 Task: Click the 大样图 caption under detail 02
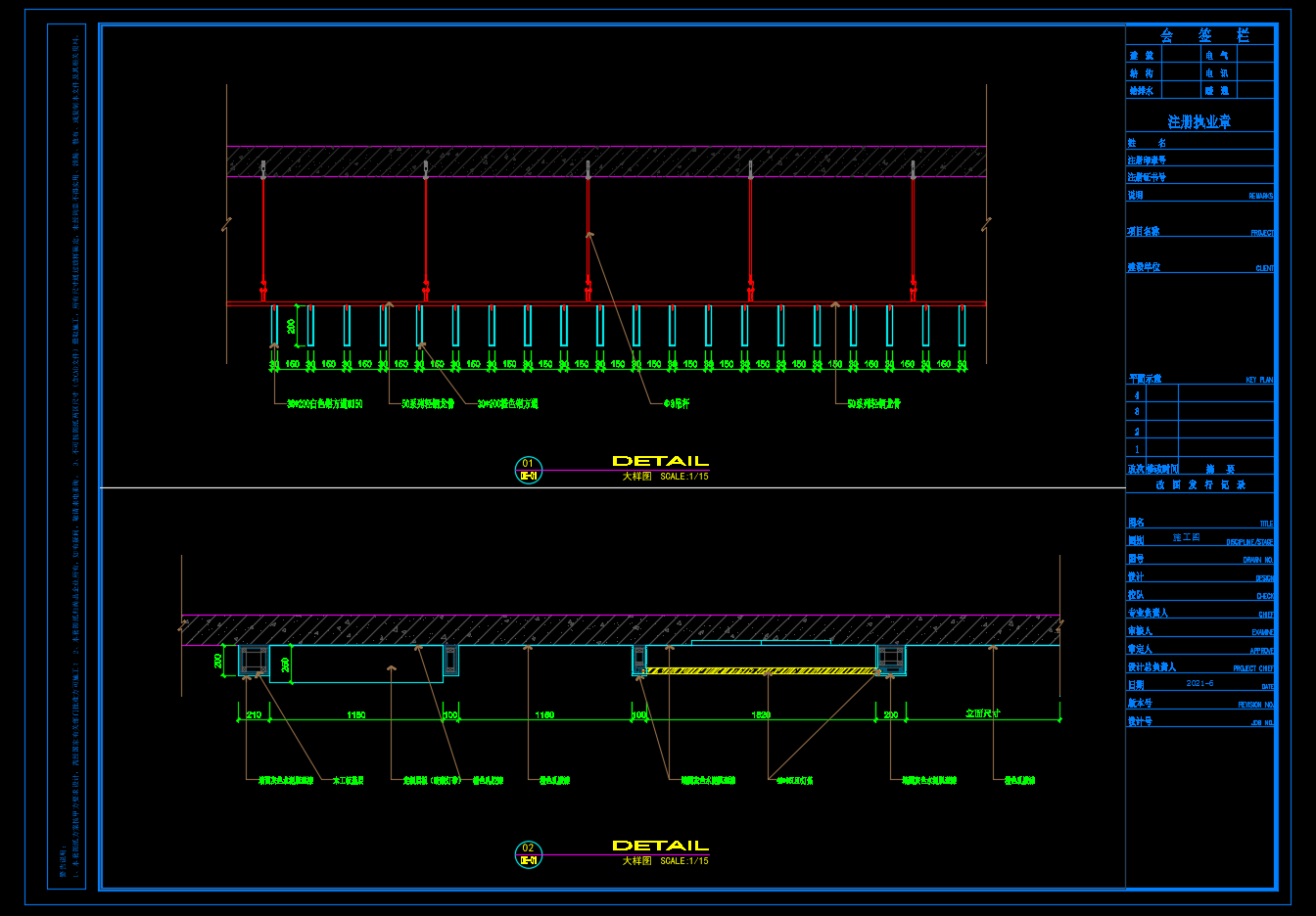636,861
